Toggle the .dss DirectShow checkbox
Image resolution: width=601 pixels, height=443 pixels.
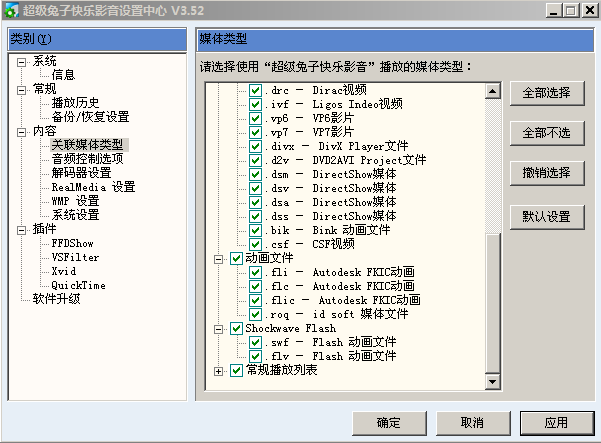(256, 216)
